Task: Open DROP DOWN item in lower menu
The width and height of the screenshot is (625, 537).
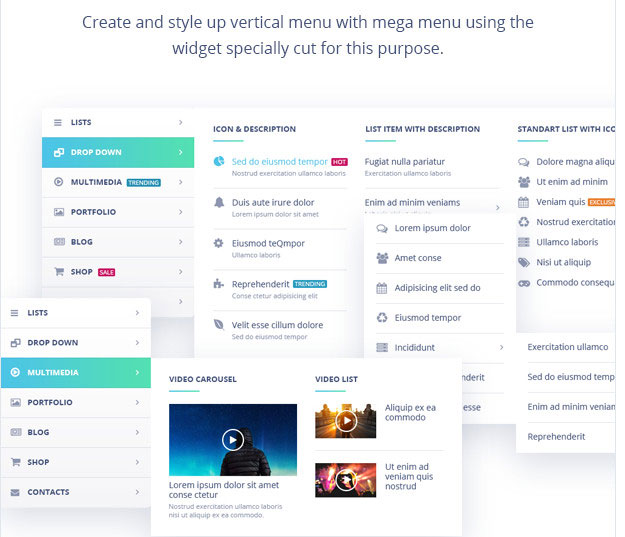Action: 76,343
